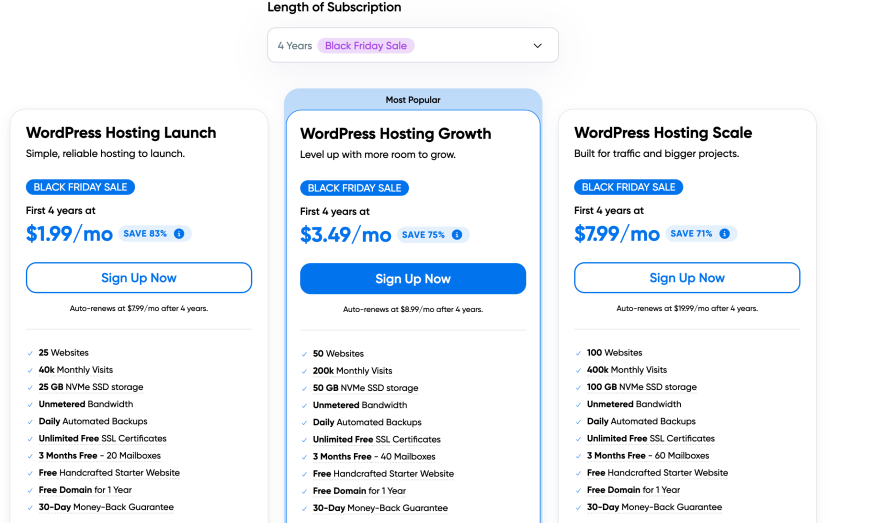
Task: Click '40k Monthly Visits' feature
Action: pyautogui.click(x=76, y=370)
